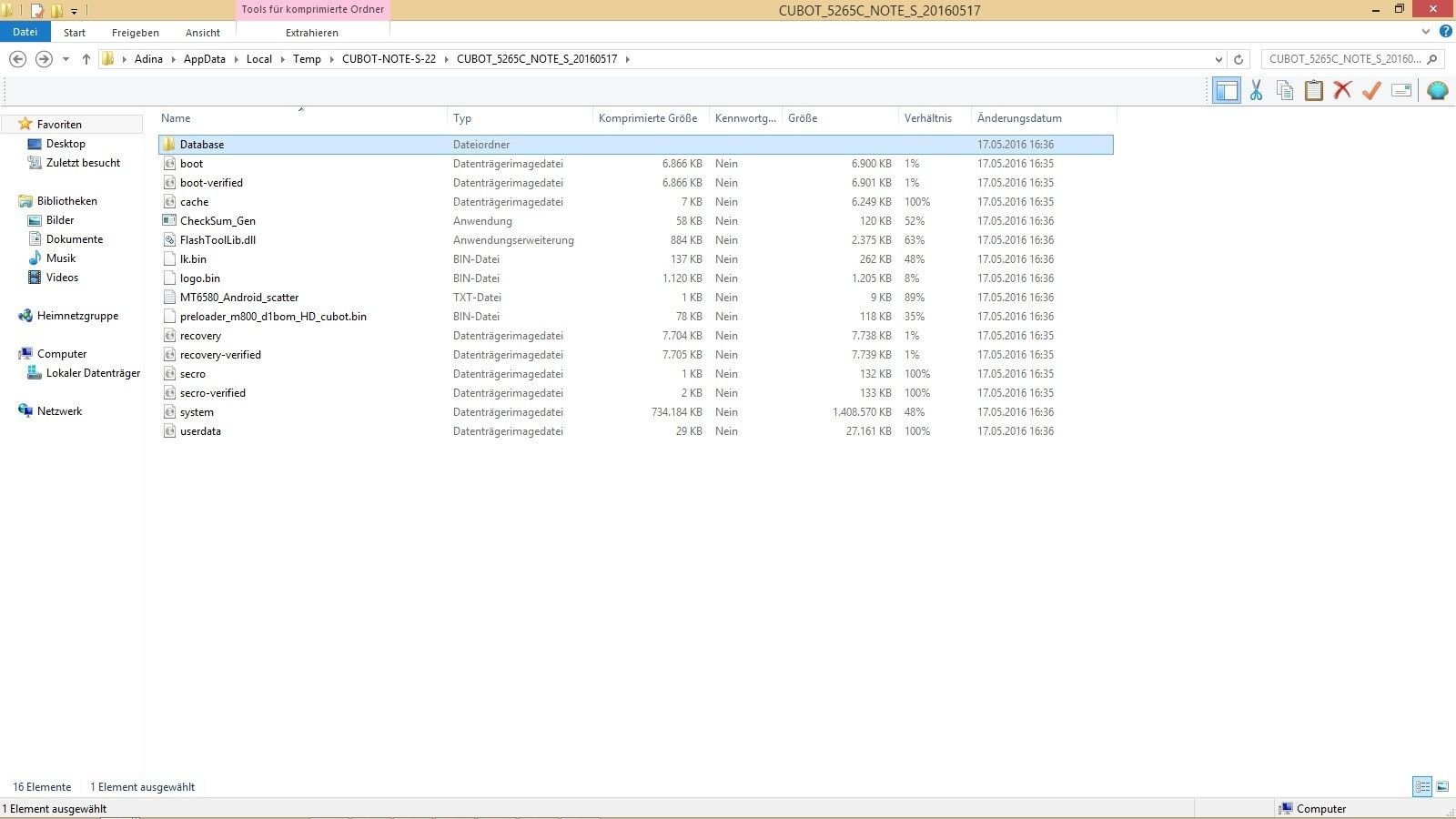Image resolution: width=1456 pixels, height=819 pixels.
Task: Click the clipboard Paste icon
Action: click(1314, 90)
